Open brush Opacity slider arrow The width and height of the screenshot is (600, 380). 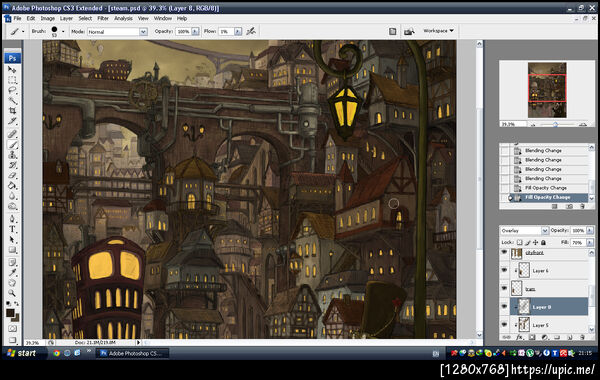click(x=195, y=31)
